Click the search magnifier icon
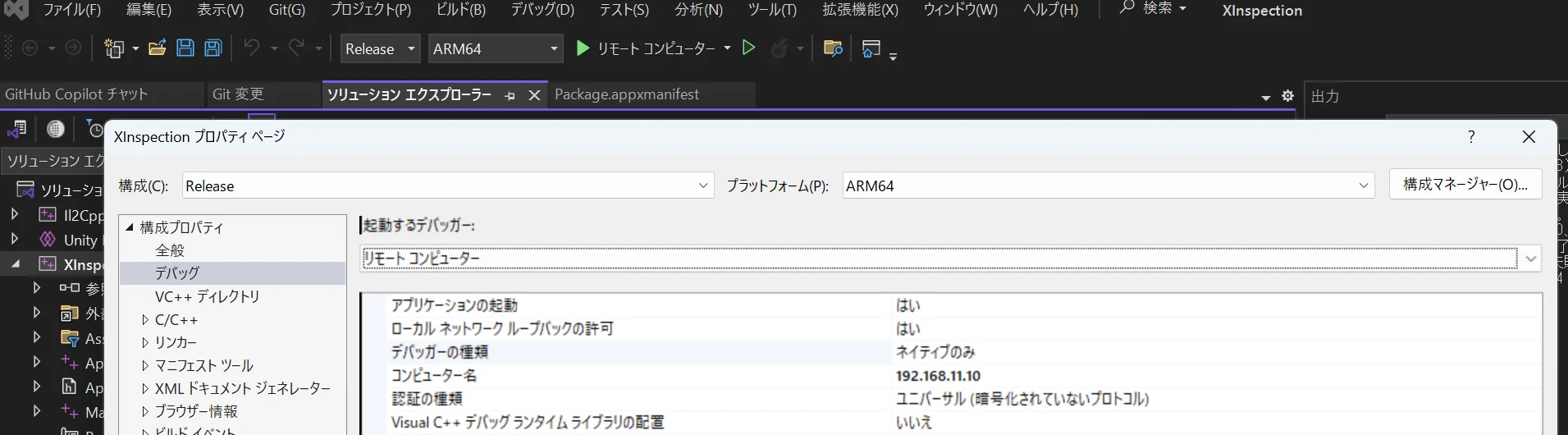1568x435 pixels. [x=1127, y=8]
